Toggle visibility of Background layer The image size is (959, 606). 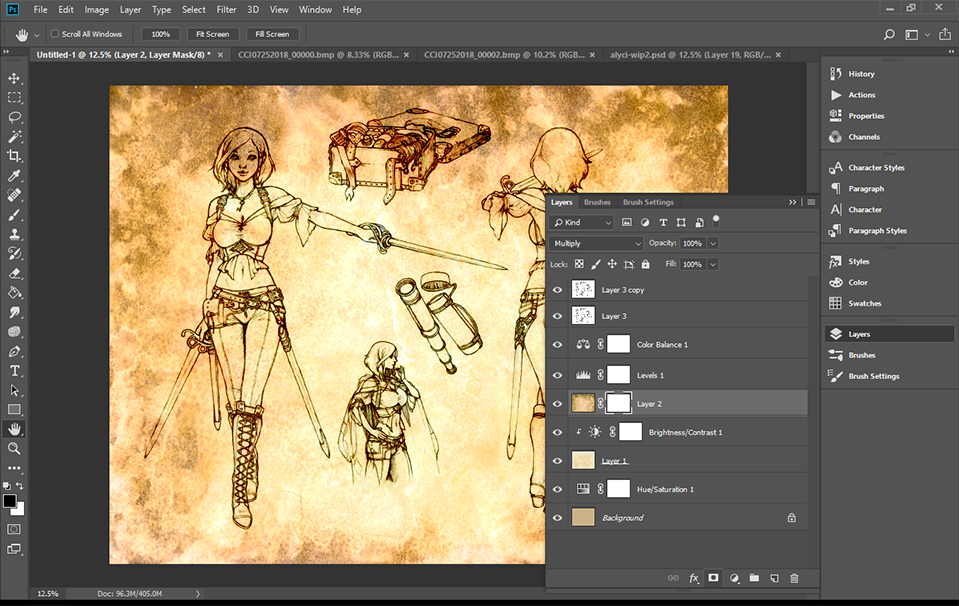point(558,518)
